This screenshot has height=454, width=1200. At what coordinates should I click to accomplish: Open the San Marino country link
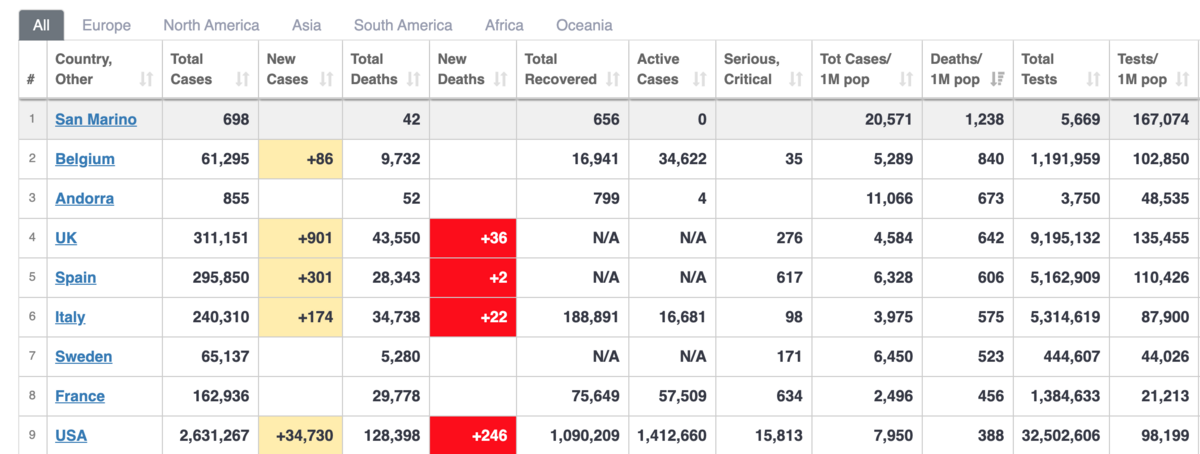(95, 119)
